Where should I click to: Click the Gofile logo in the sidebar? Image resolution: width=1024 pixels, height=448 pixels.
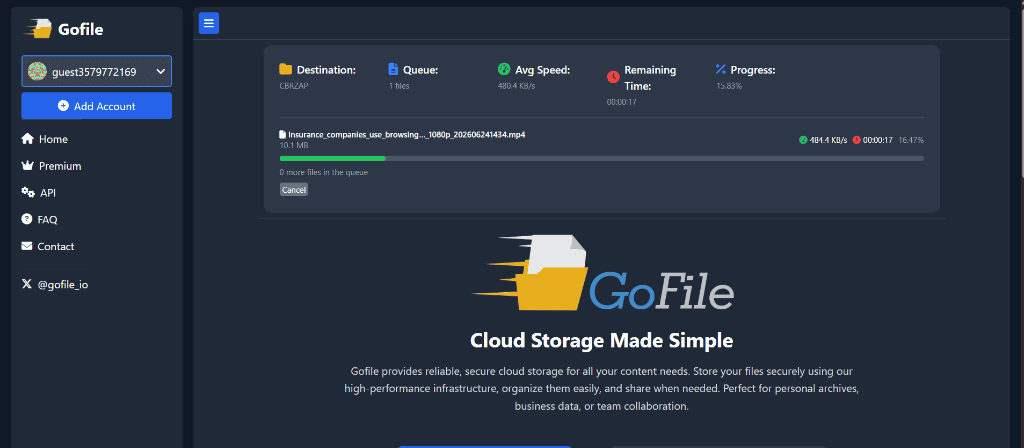click(x=64, y=29)
